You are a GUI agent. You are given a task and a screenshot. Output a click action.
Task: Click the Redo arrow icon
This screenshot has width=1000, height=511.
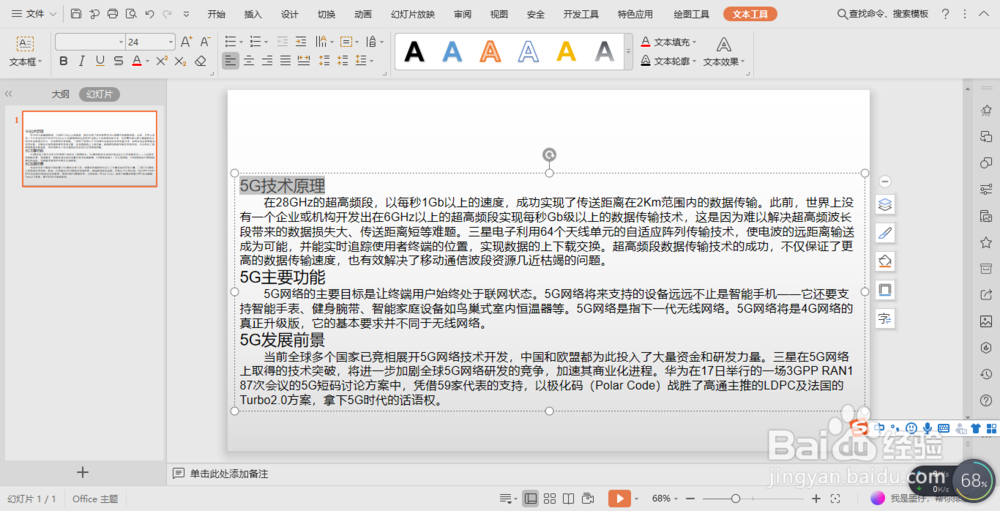point(167,14)
